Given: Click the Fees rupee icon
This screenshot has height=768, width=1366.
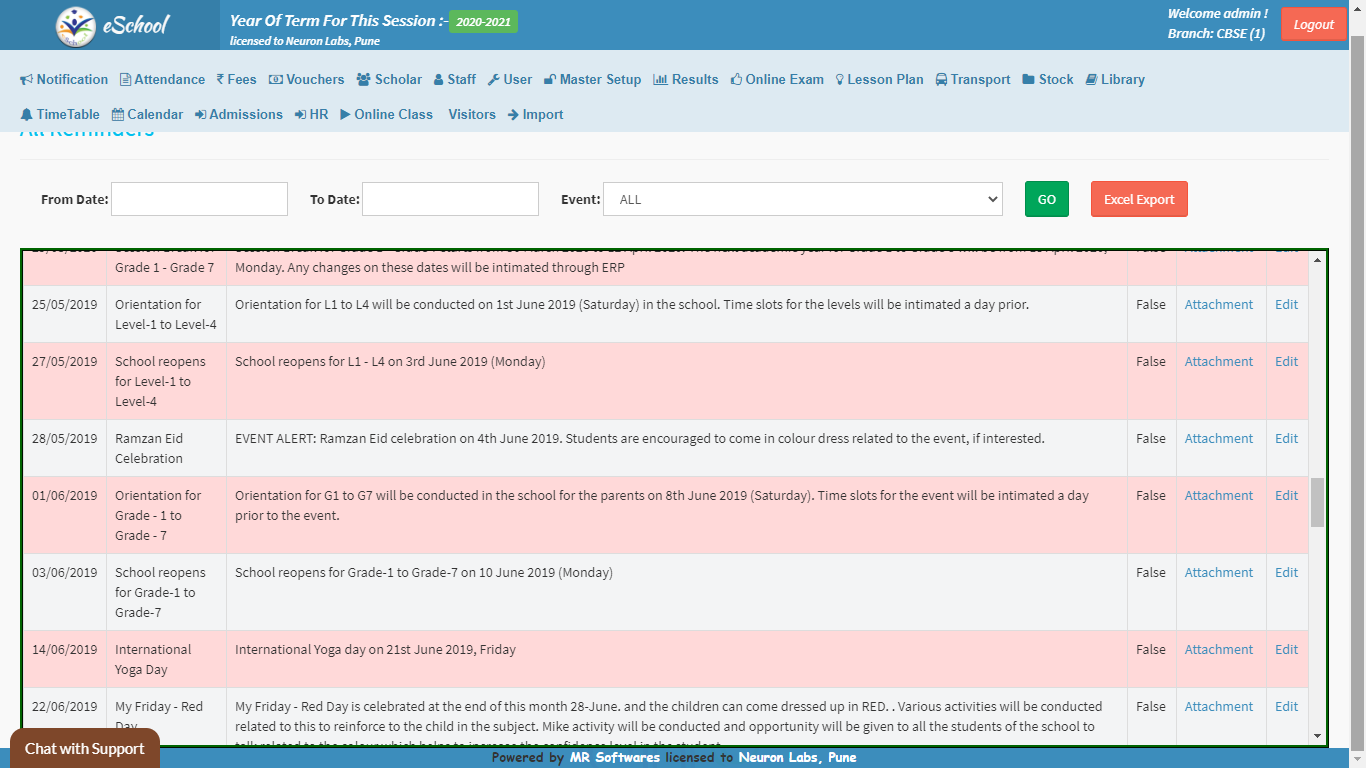Looking at the screenshot, I should [220, 80].
